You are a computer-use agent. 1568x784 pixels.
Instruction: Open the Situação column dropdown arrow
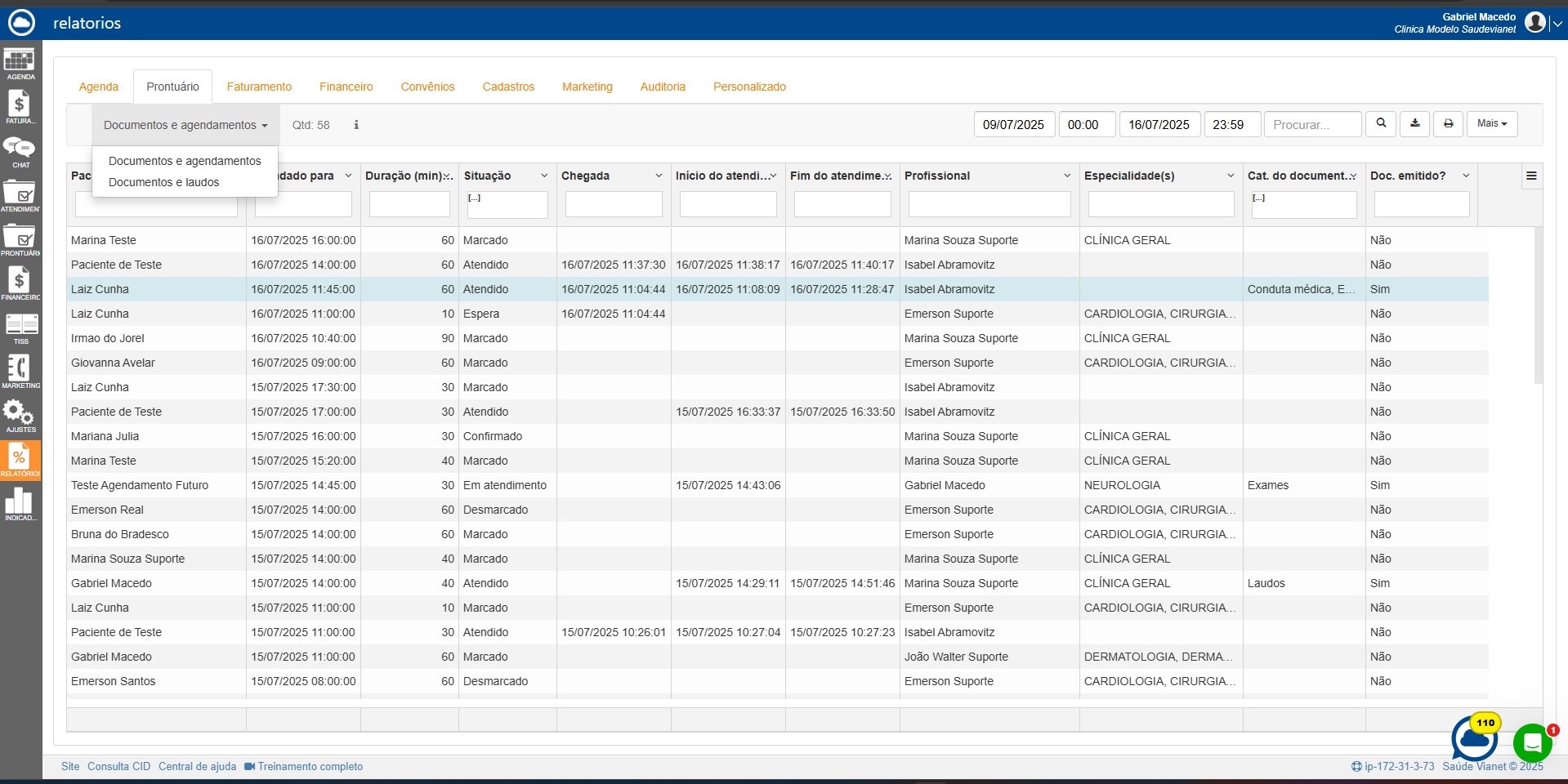pos(544,176)
